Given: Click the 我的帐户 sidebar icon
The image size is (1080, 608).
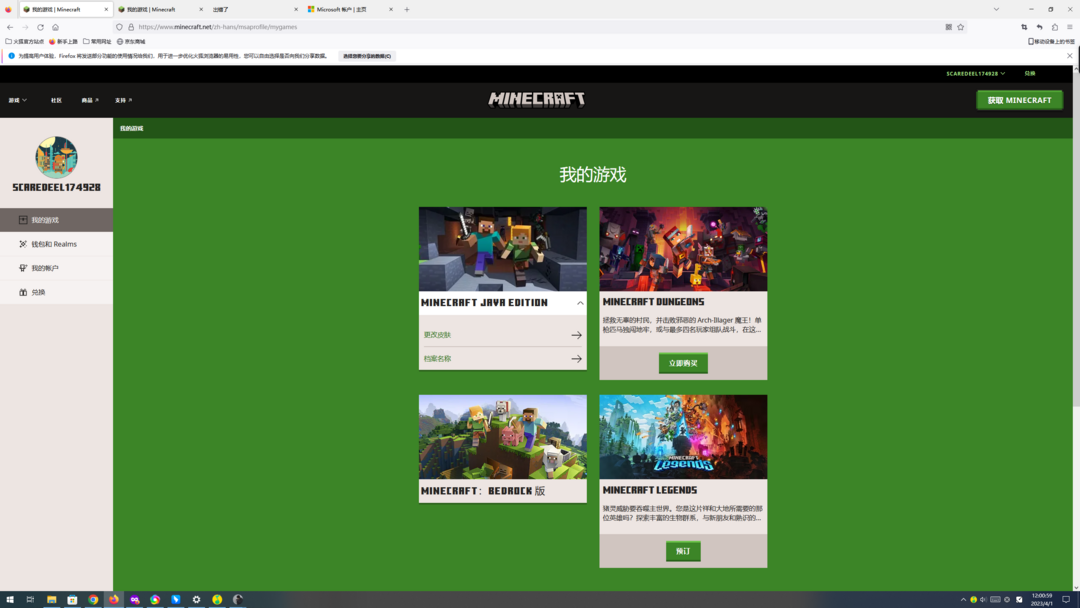Looking at the screenshot, I should pos(23,268).
